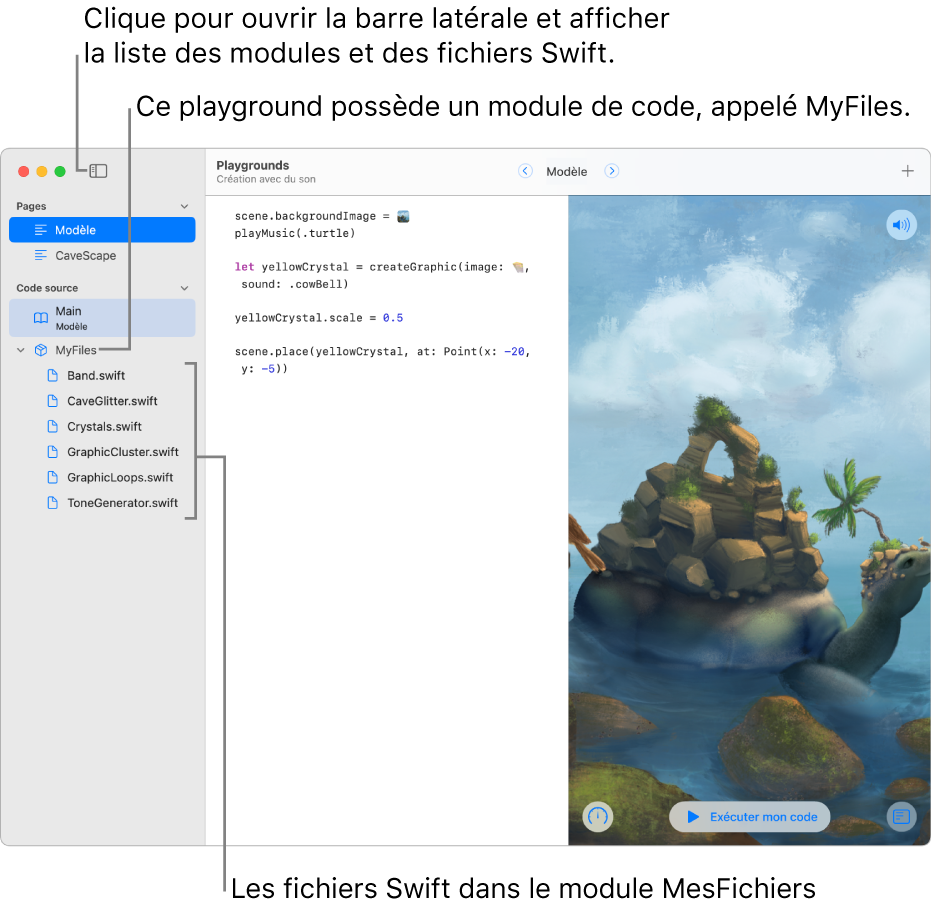Go to the next page with the right chevron
The width and height of the screenshot is (931, 910).
(x=612, y=171)
